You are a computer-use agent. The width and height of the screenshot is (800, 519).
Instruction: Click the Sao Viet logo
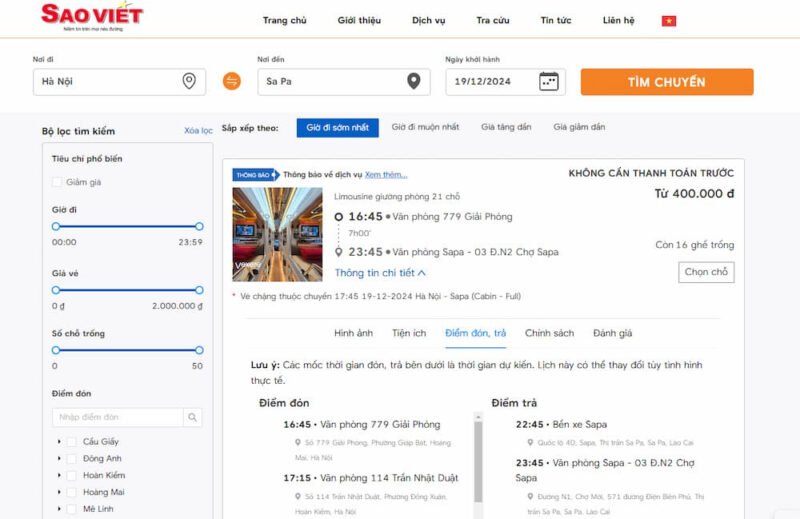[x=92, y=16]
